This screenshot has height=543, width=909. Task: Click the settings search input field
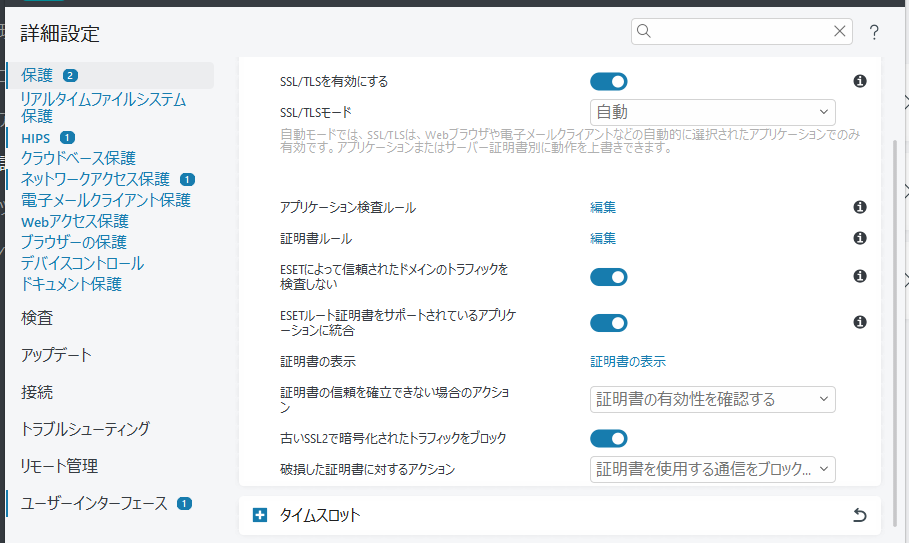pyautogui.click(x=740, y=32)
